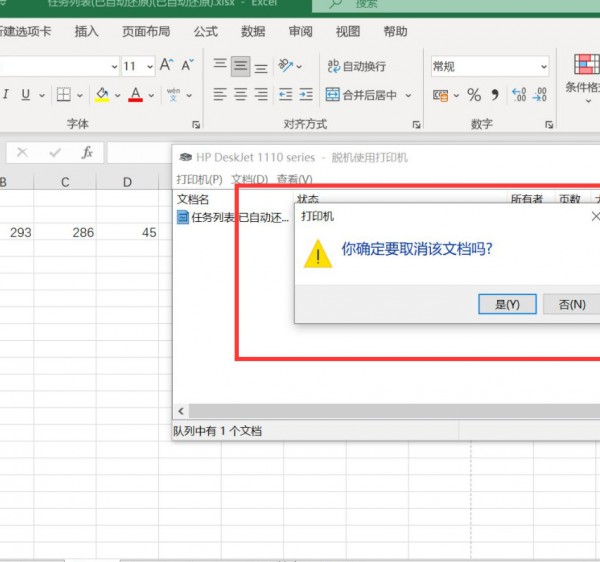The height and width of the screenshot is (562, 600).
Task: Apply underline formatting
Action: point(26,94)
